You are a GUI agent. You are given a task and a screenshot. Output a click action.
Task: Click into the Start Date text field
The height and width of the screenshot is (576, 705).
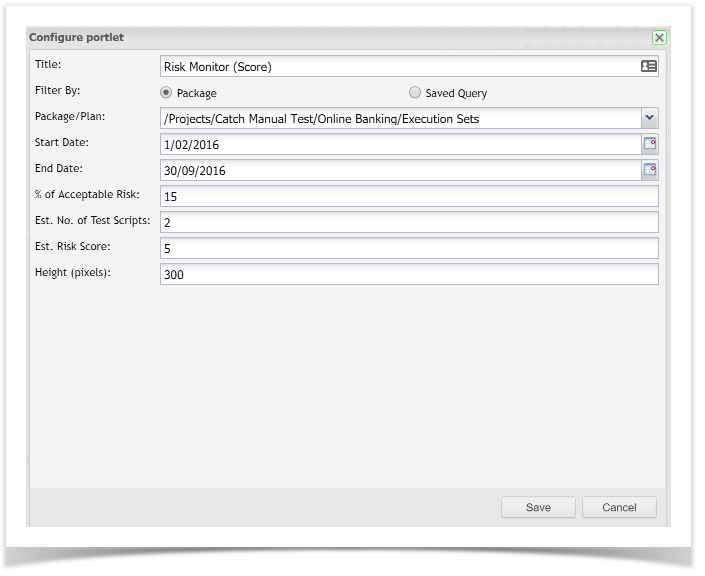(x=400, y=144)
